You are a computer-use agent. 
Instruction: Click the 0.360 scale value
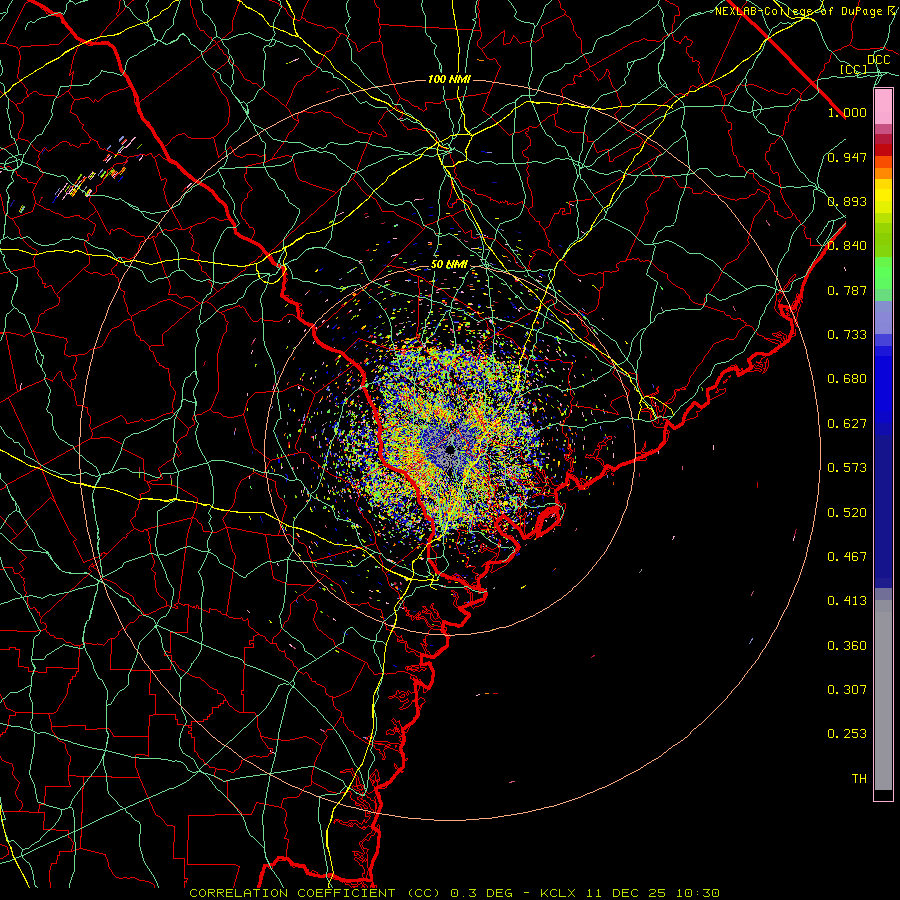847,645
